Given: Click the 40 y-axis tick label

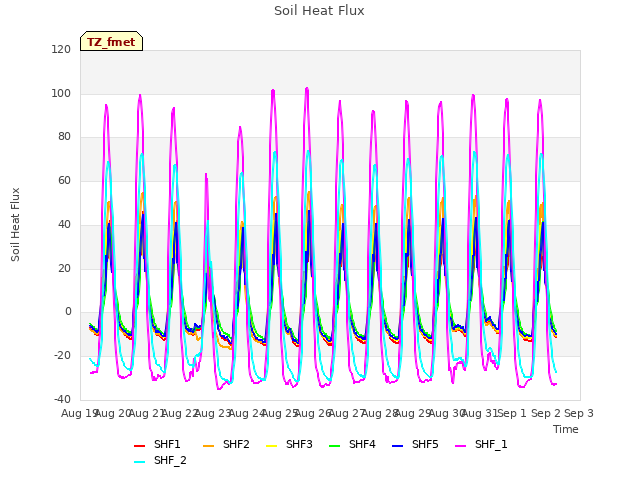Looking at the screenshot, I should point(64,224).
